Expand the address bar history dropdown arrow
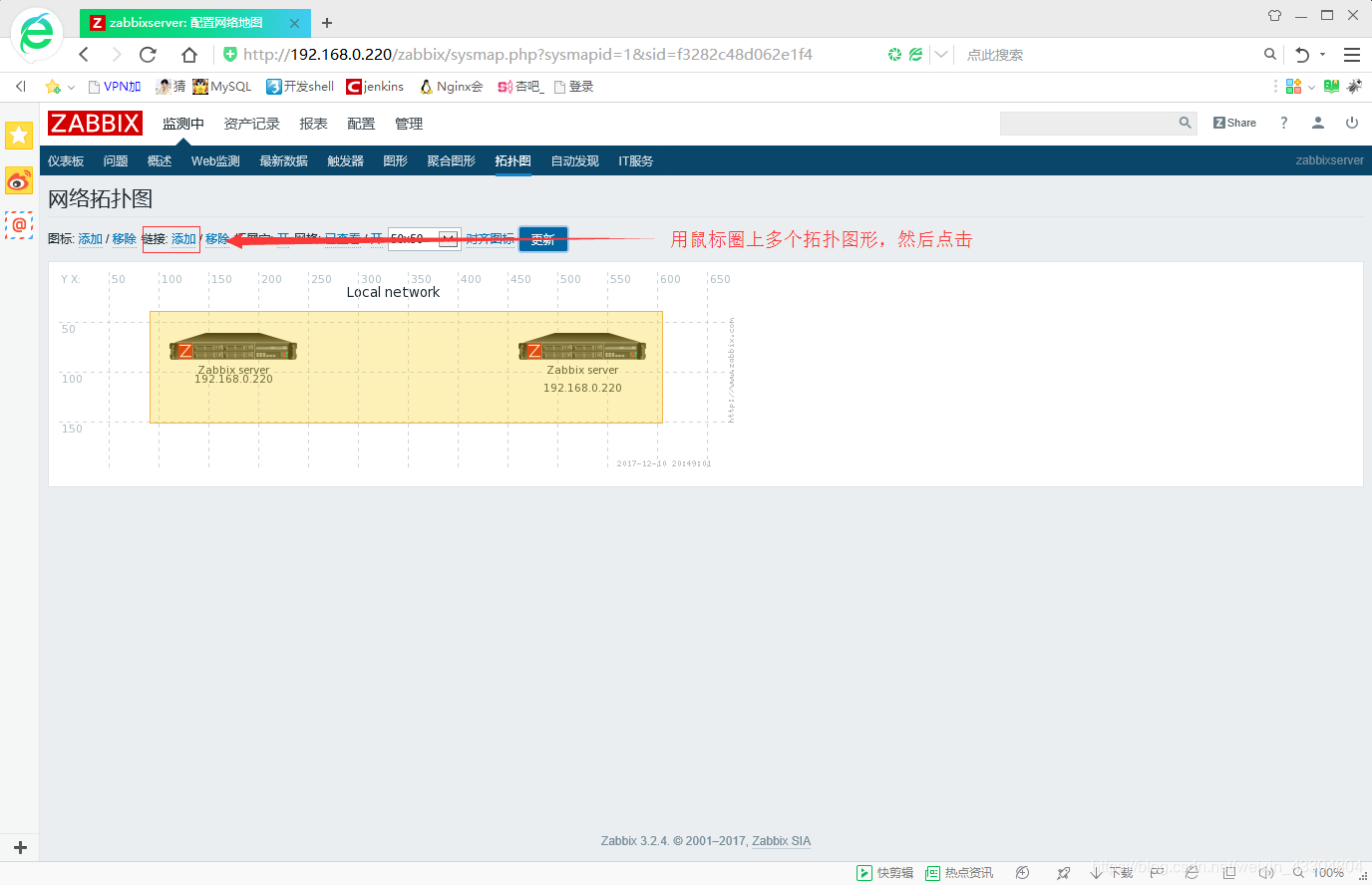 (940, 55)
